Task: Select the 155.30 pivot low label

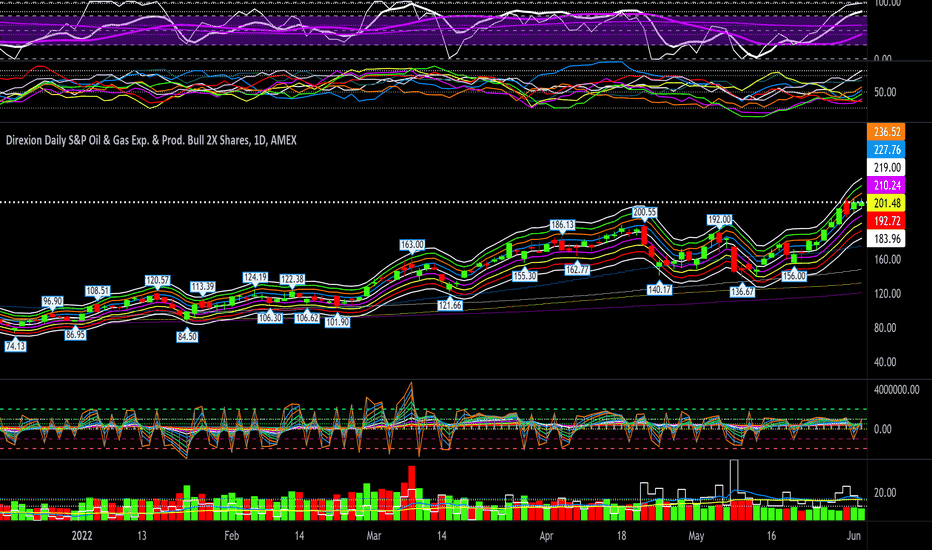Action: click(x=524, y=276)
